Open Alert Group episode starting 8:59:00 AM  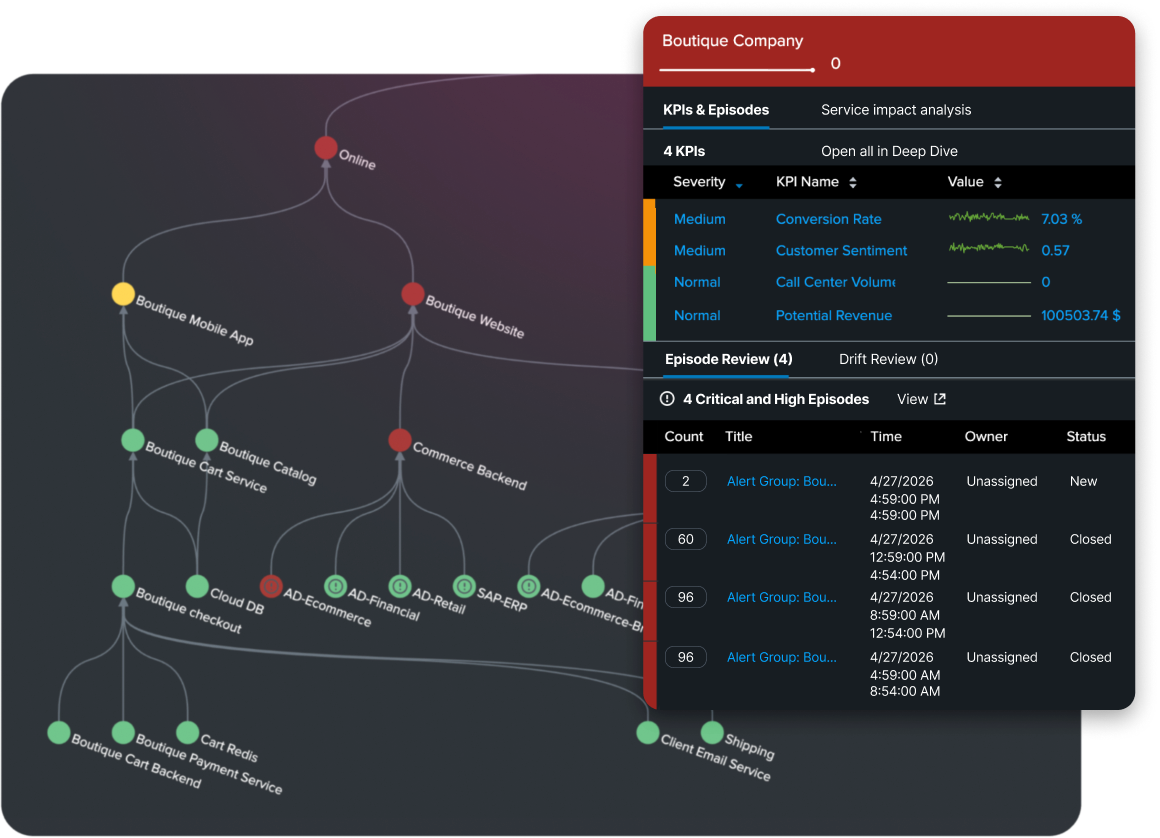click(x=781, y=597)
